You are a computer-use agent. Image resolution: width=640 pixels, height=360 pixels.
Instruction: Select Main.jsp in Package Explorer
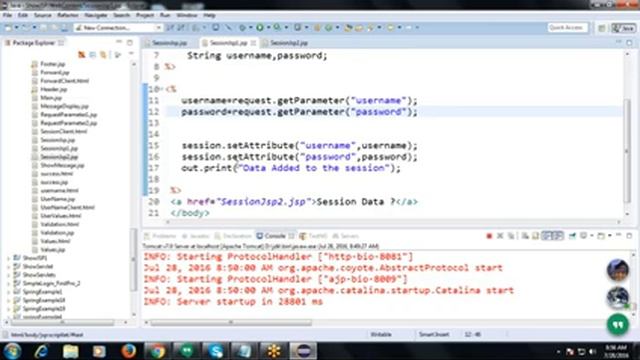[51, 98]
